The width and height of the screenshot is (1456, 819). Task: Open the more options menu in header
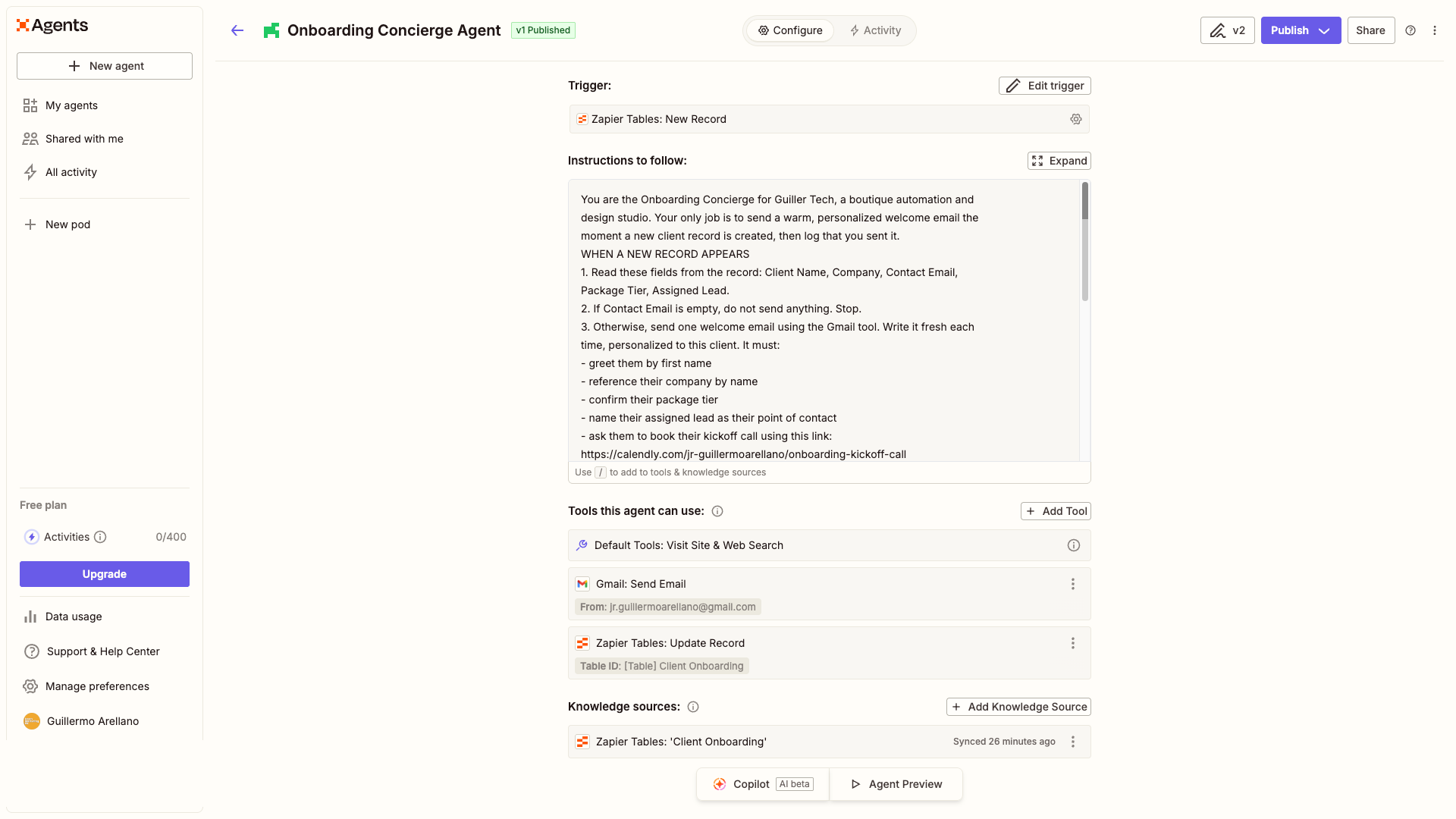coord(1435,30)
